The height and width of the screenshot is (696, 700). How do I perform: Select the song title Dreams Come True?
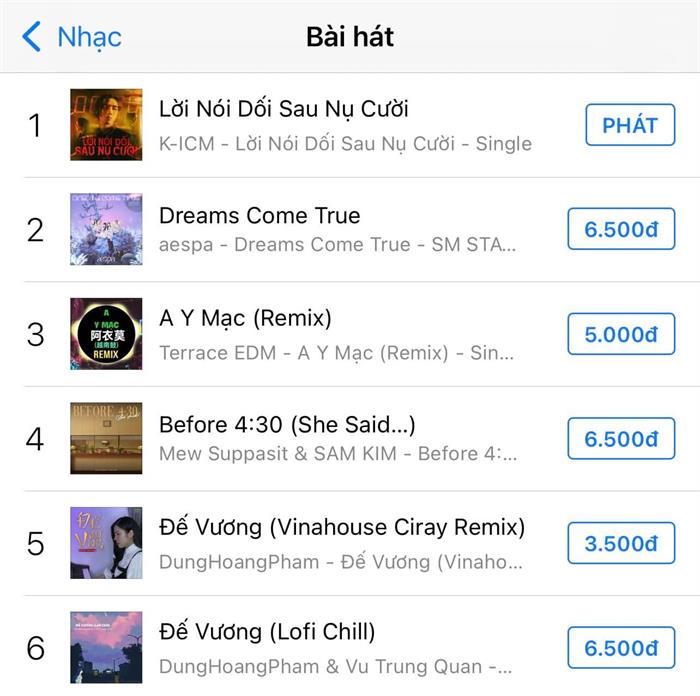point(260,215)
